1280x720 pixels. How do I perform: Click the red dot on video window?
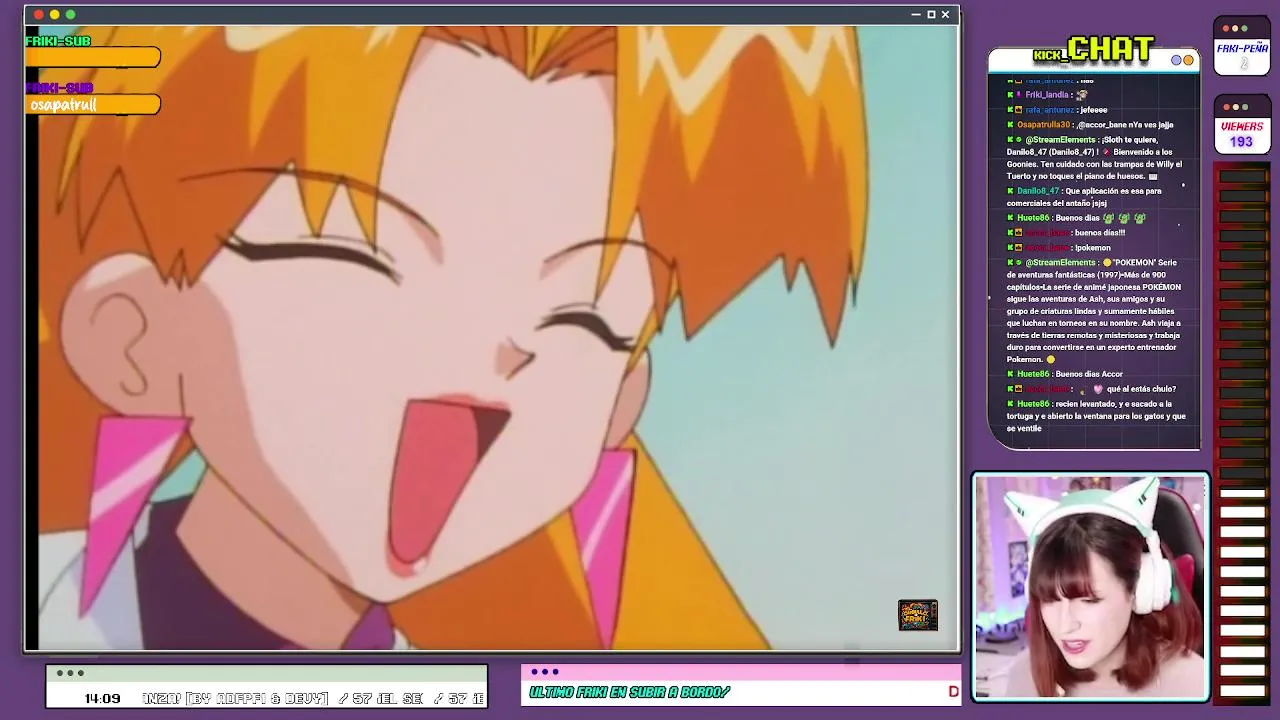[x=39, y=15]
